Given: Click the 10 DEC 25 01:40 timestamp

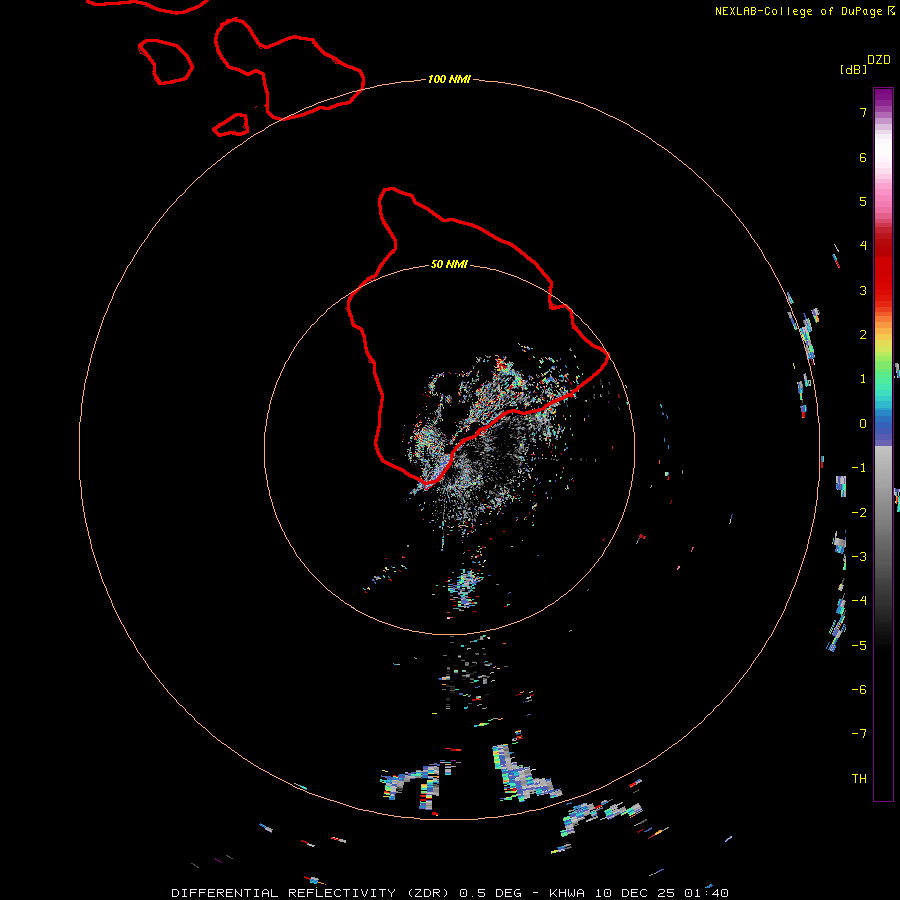Looking at the screenshot, I should pos(662,893).
